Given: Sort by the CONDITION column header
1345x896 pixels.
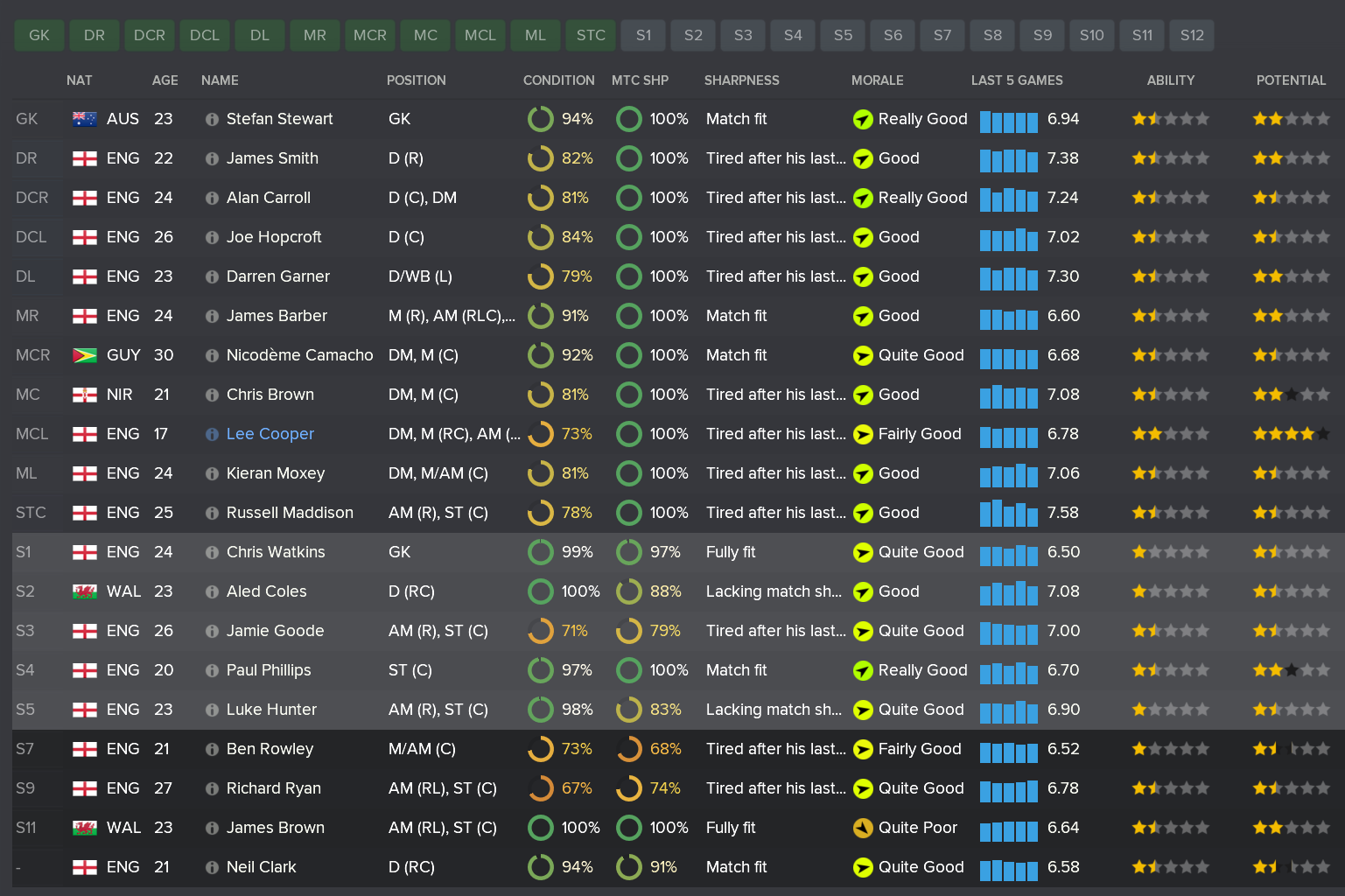Looking at the screenshot, I should [x=558, y=80].
